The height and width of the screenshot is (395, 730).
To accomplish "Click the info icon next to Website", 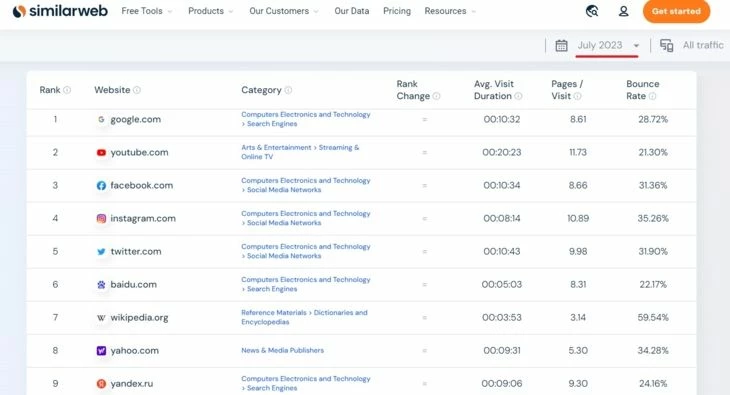I will (x=137, y=90).
